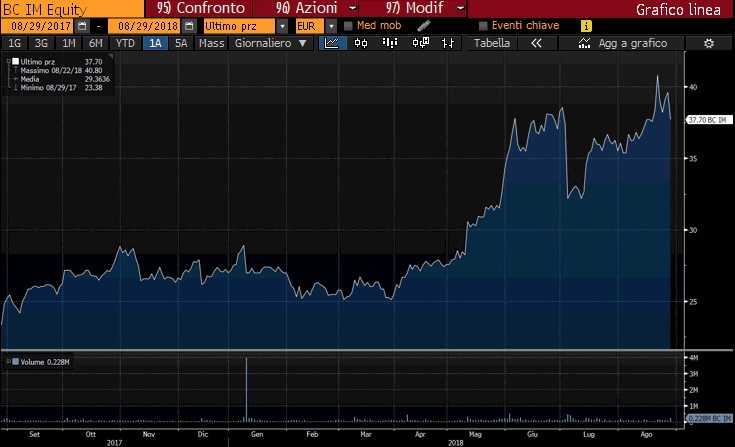Select the 3G time range tab
The image size is (735, 447).
point(41,43)
